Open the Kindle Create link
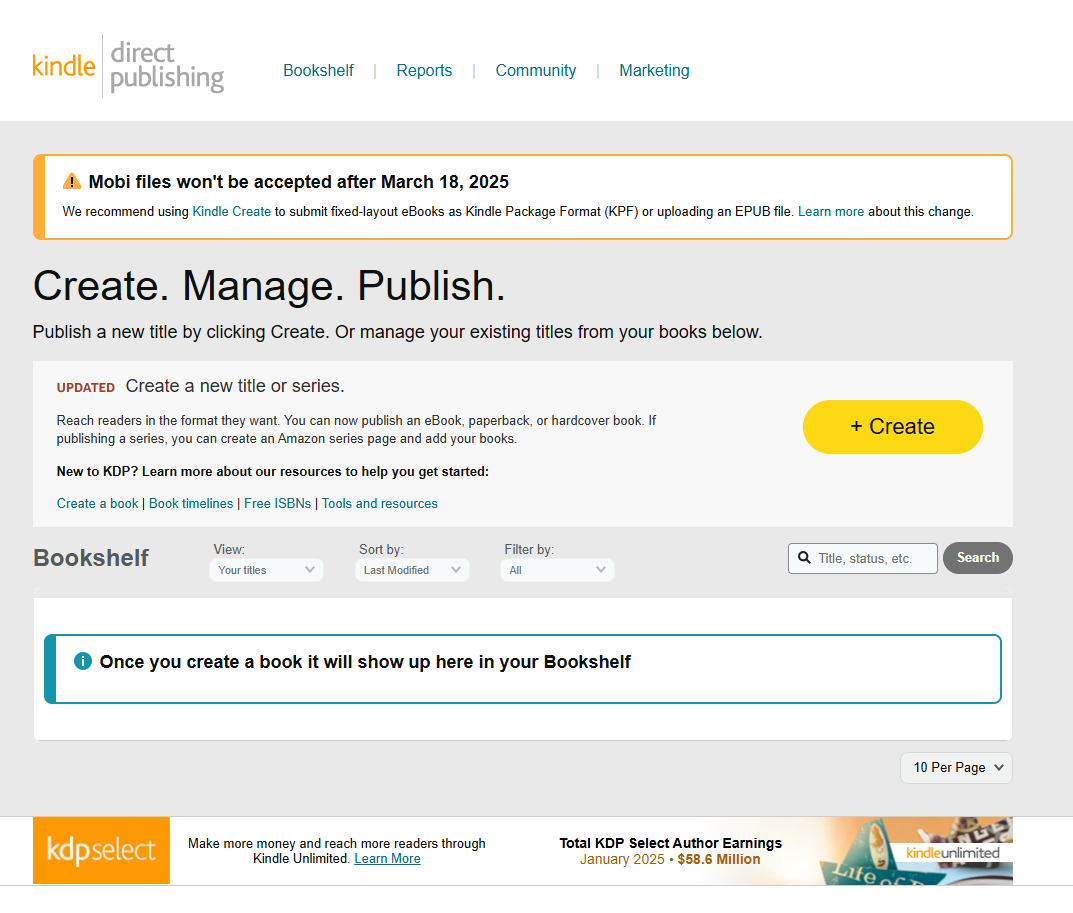Image resolution: width=1073 pixels, height=913 pixels. point(232,211)
